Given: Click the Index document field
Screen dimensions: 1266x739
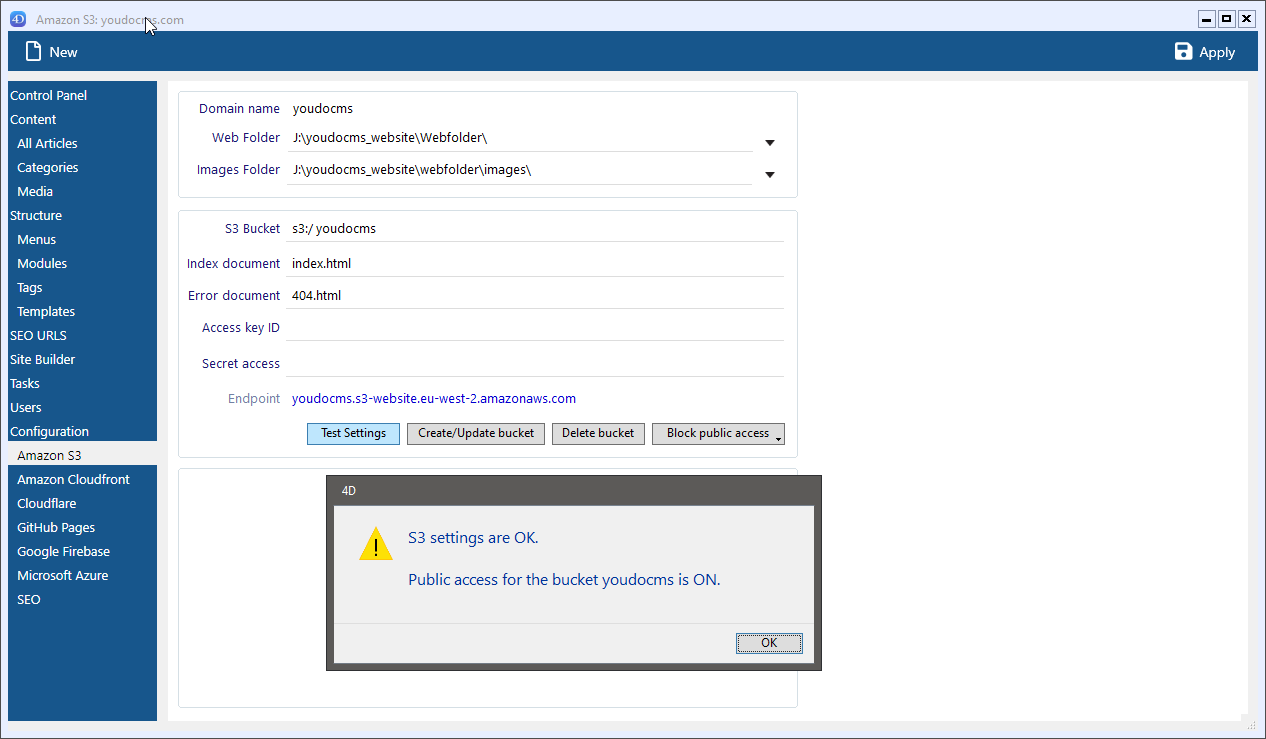Looking at the screenshot, I should (x=536, y=264).
